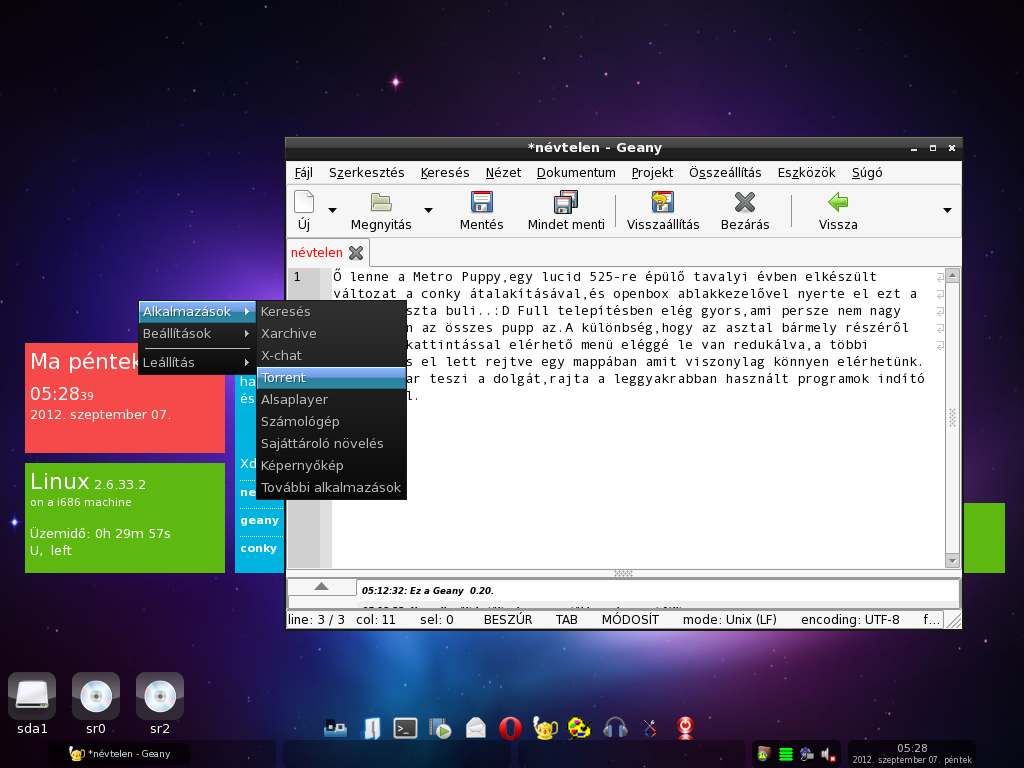Expand dropdown arrow next to Új
Image resolution: width=1024 pixels, height=768 pixels.
point(332,210)
